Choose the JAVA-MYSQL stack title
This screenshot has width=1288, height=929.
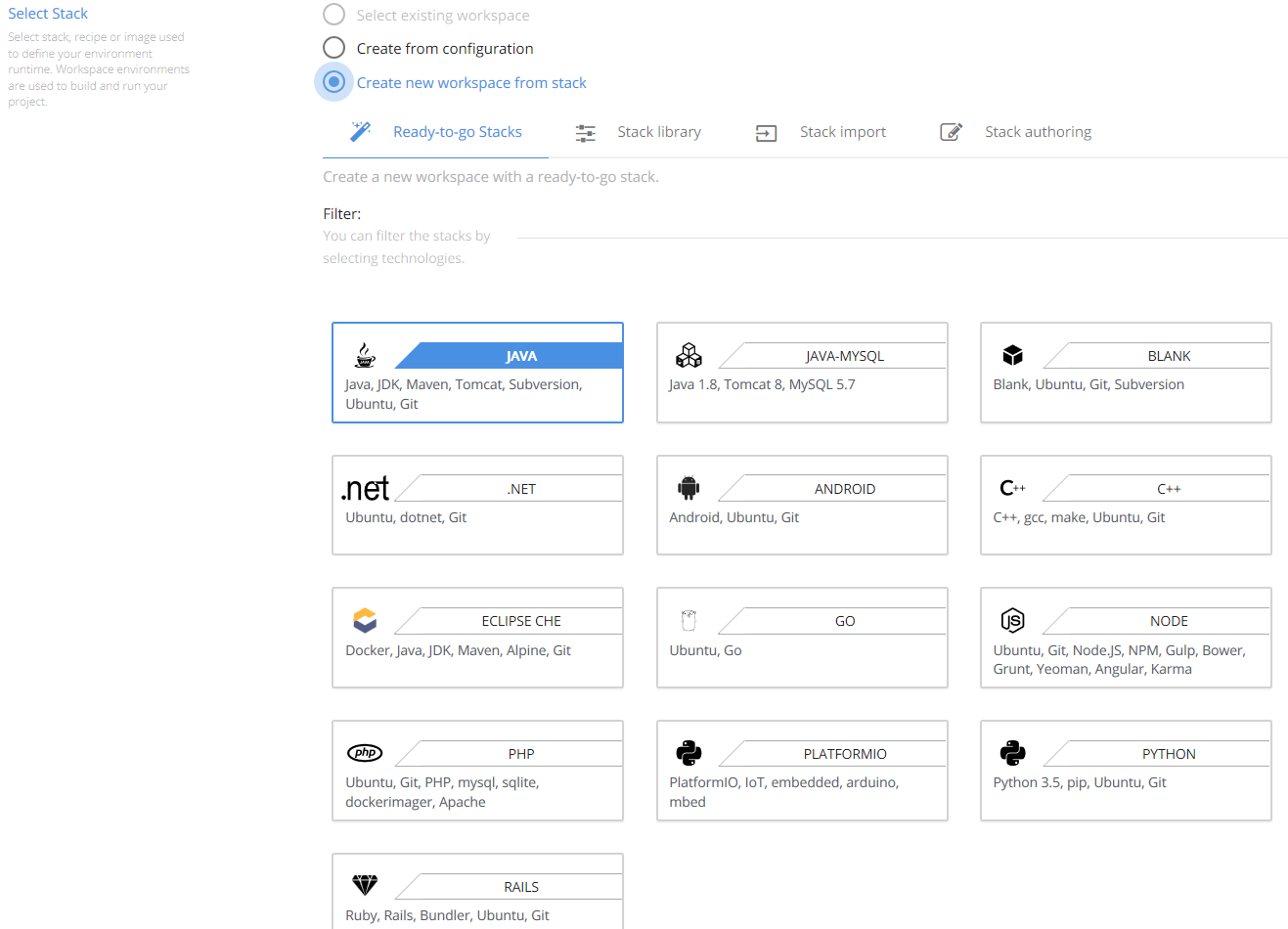(845, 356)
